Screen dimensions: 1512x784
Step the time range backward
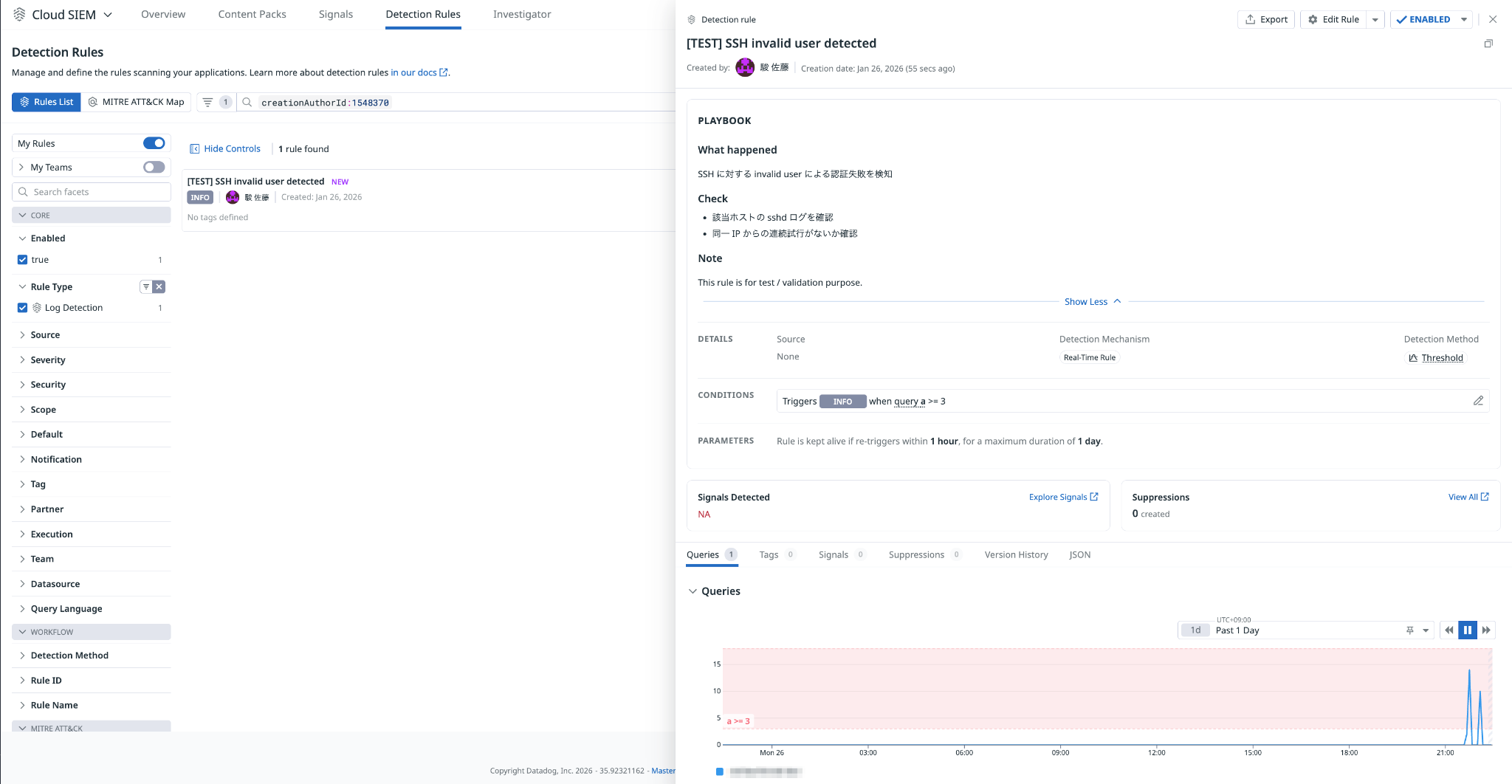pos(1449,630)
